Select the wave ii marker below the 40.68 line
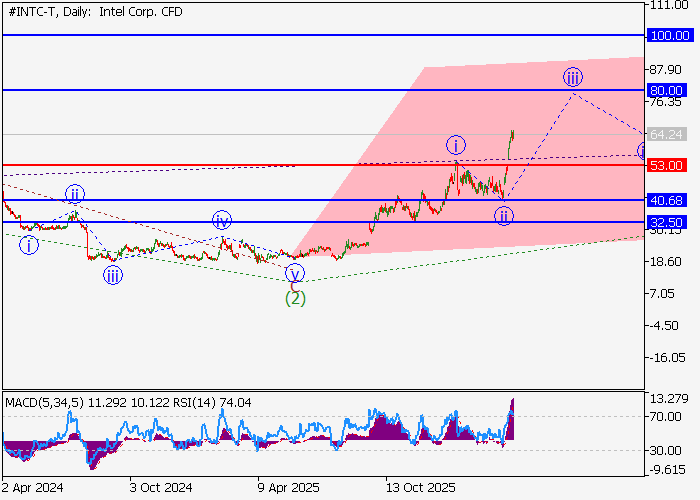 tap(504, 217)
